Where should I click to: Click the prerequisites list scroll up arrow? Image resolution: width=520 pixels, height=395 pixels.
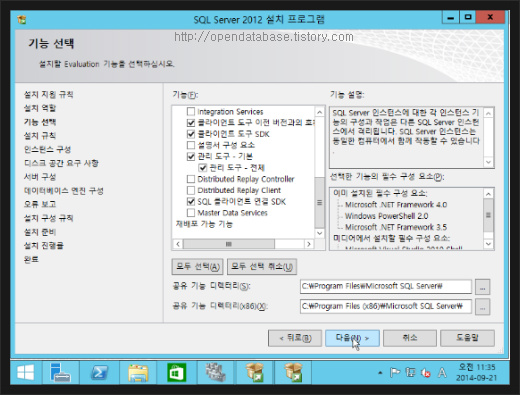pos(488,194)
